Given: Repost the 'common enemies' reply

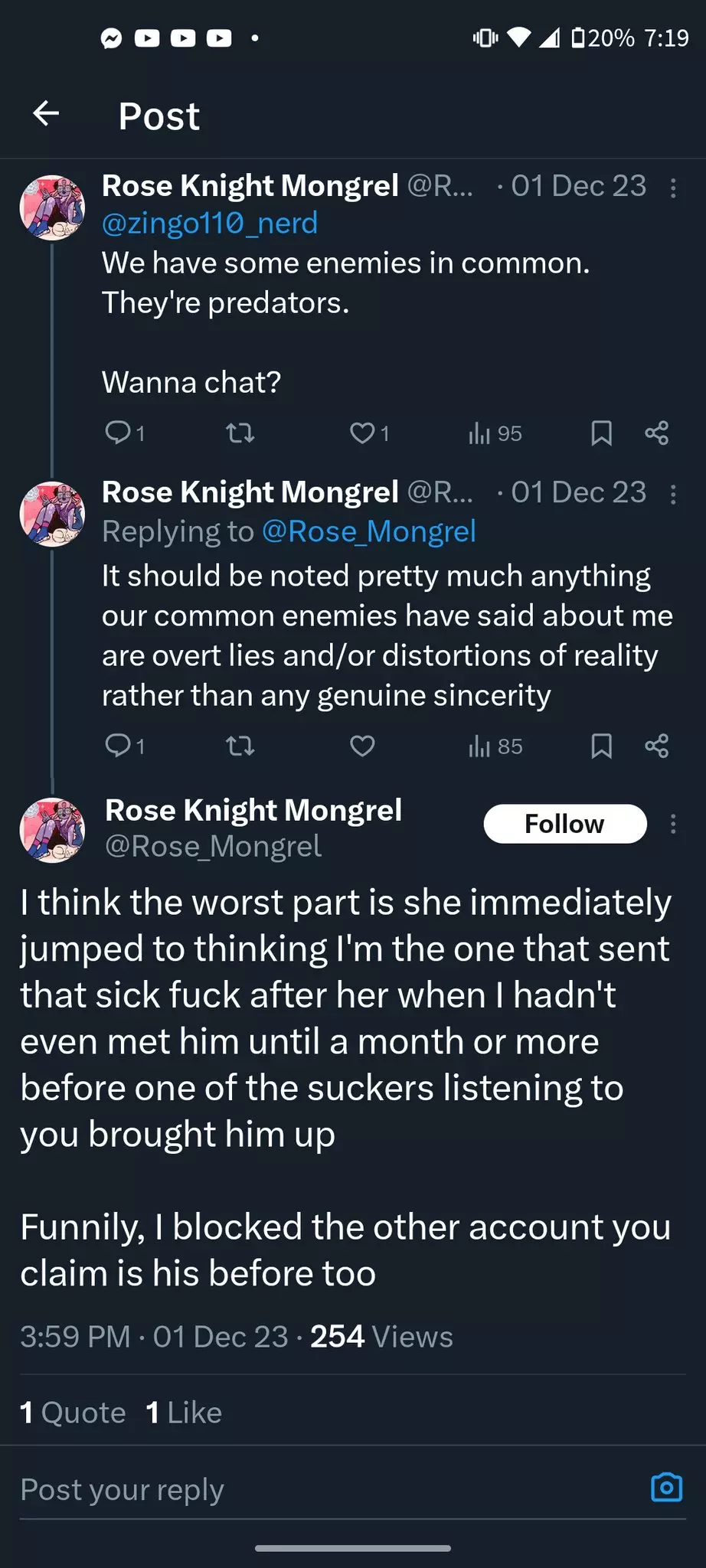Looking at the screenshot, I should 240,746.
